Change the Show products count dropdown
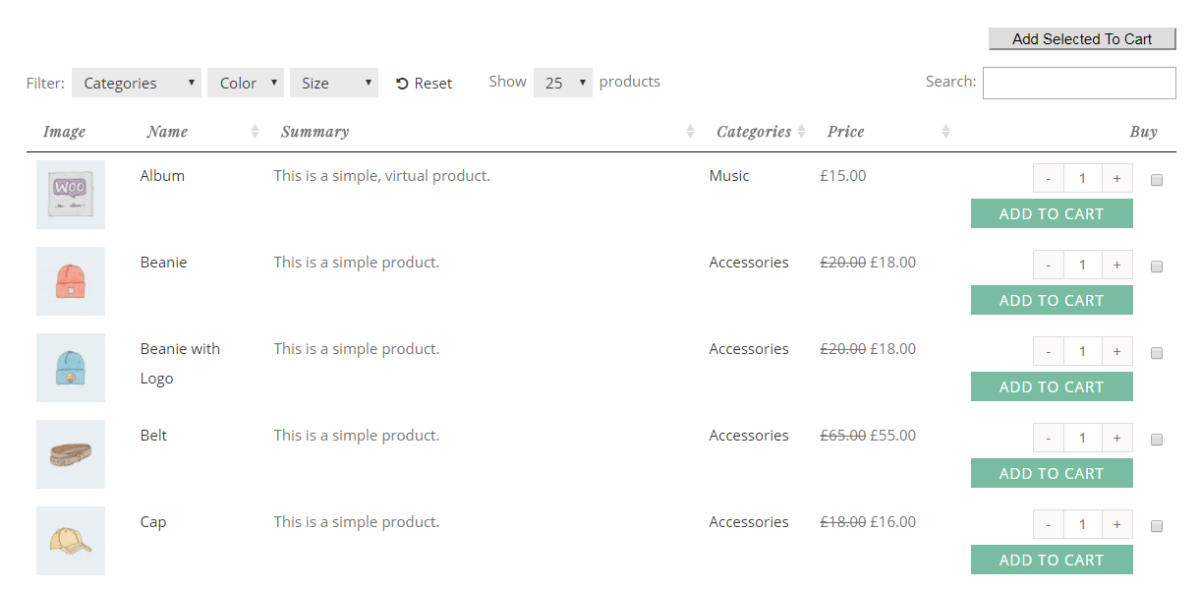 562,83
